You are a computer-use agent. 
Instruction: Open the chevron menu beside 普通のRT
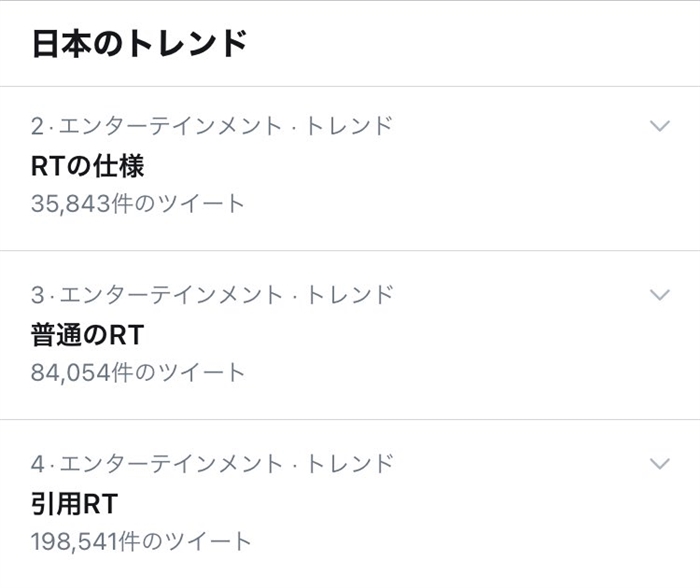click(x=658, y=295)
